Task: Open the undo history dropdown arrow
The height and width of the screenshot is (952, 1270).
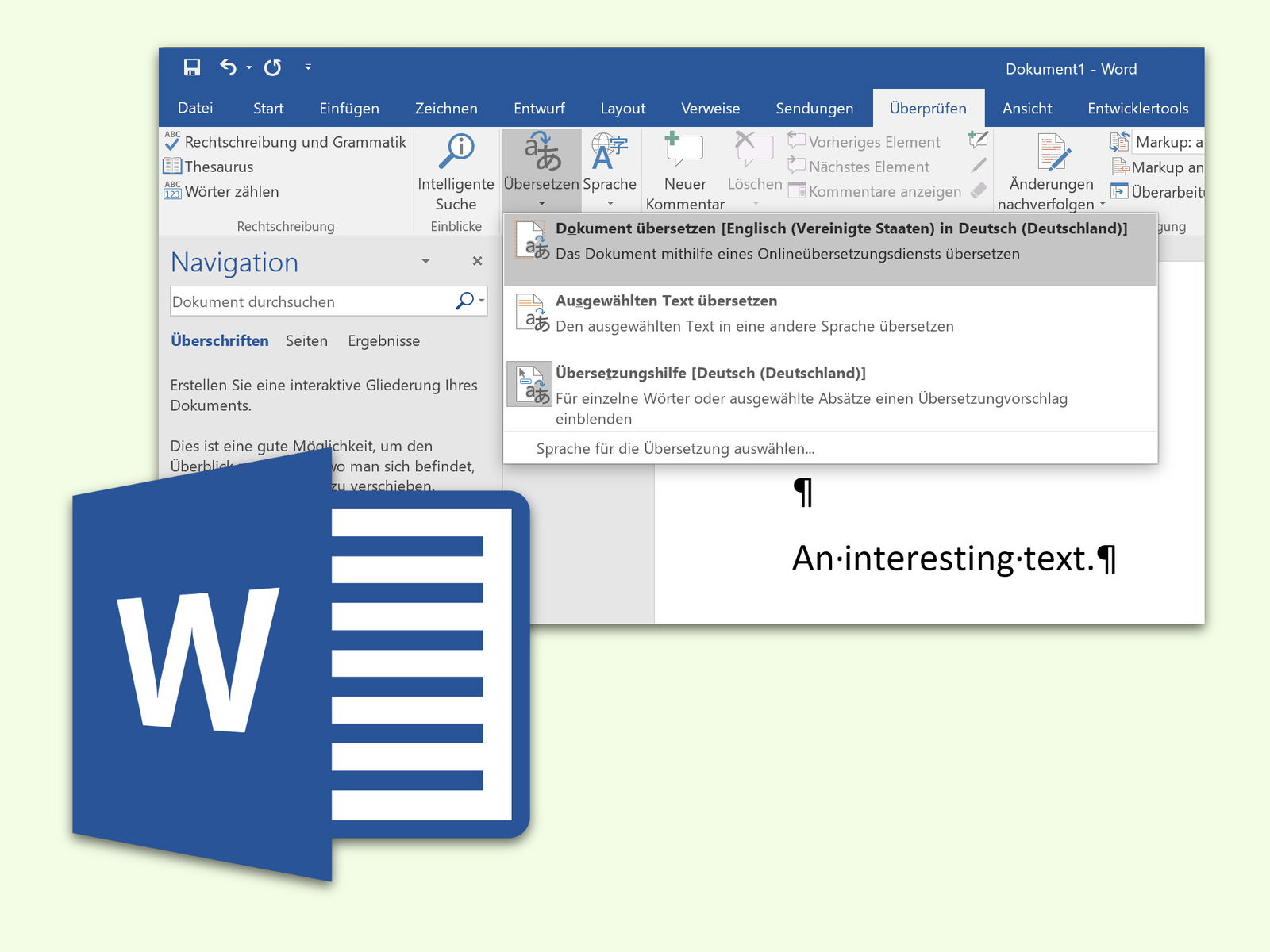Action: coord(249,68)
